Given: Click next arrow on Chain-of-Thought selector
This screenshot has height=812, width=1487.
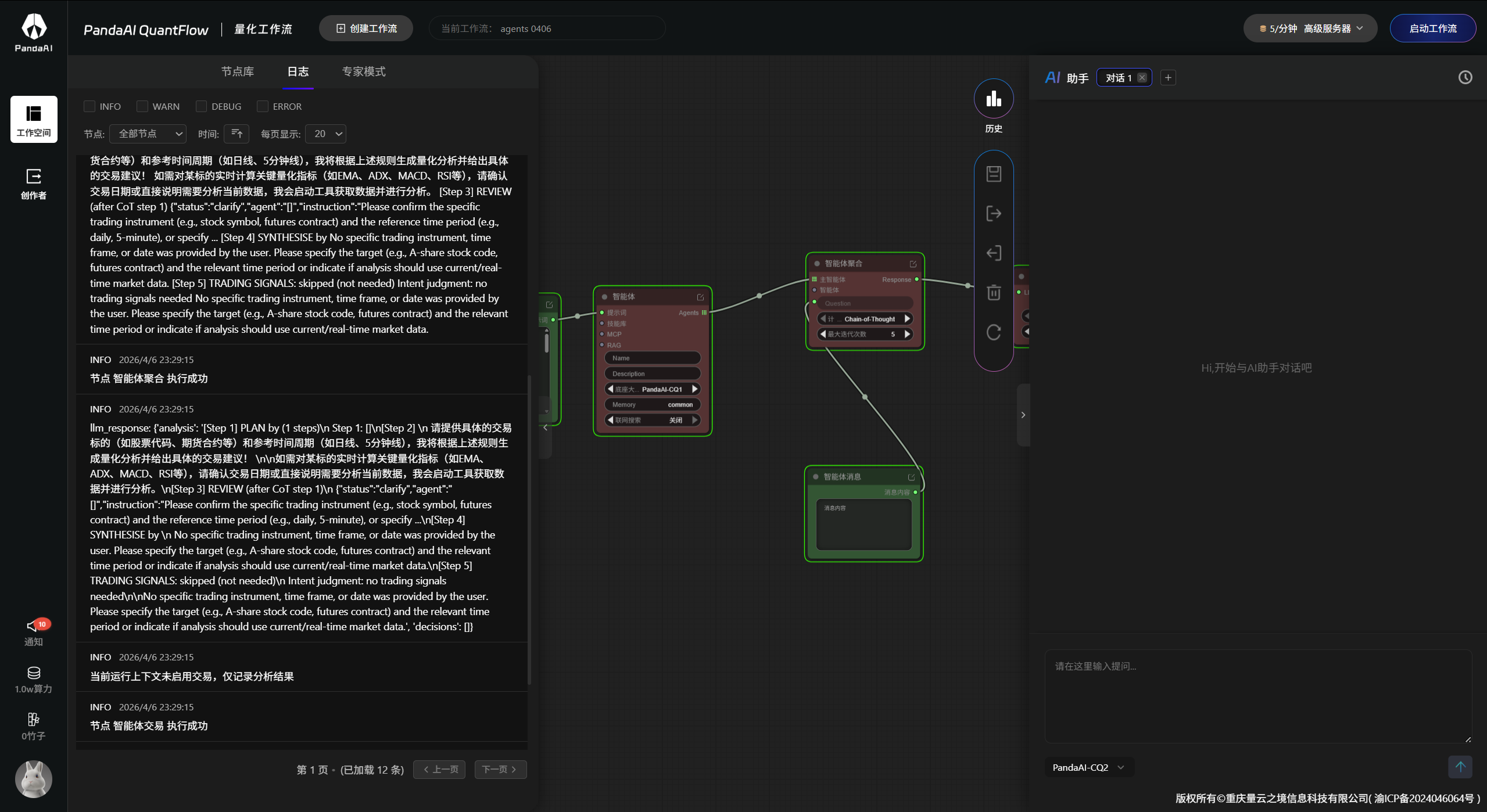Looking at the screenshot, I should point(907,319).
